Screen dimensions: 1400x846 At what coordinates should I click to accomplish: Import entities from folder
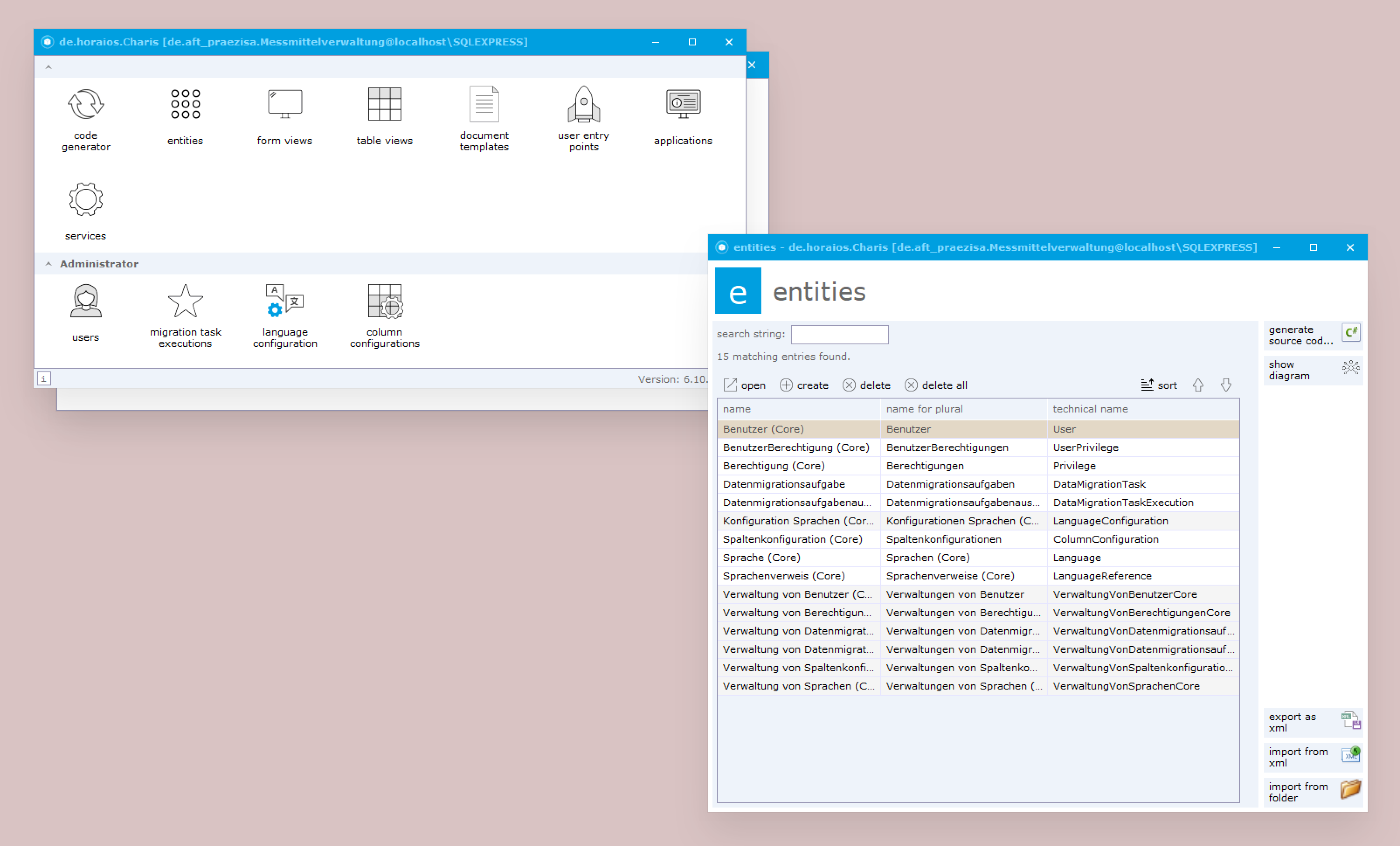(x=1313, y=792)
